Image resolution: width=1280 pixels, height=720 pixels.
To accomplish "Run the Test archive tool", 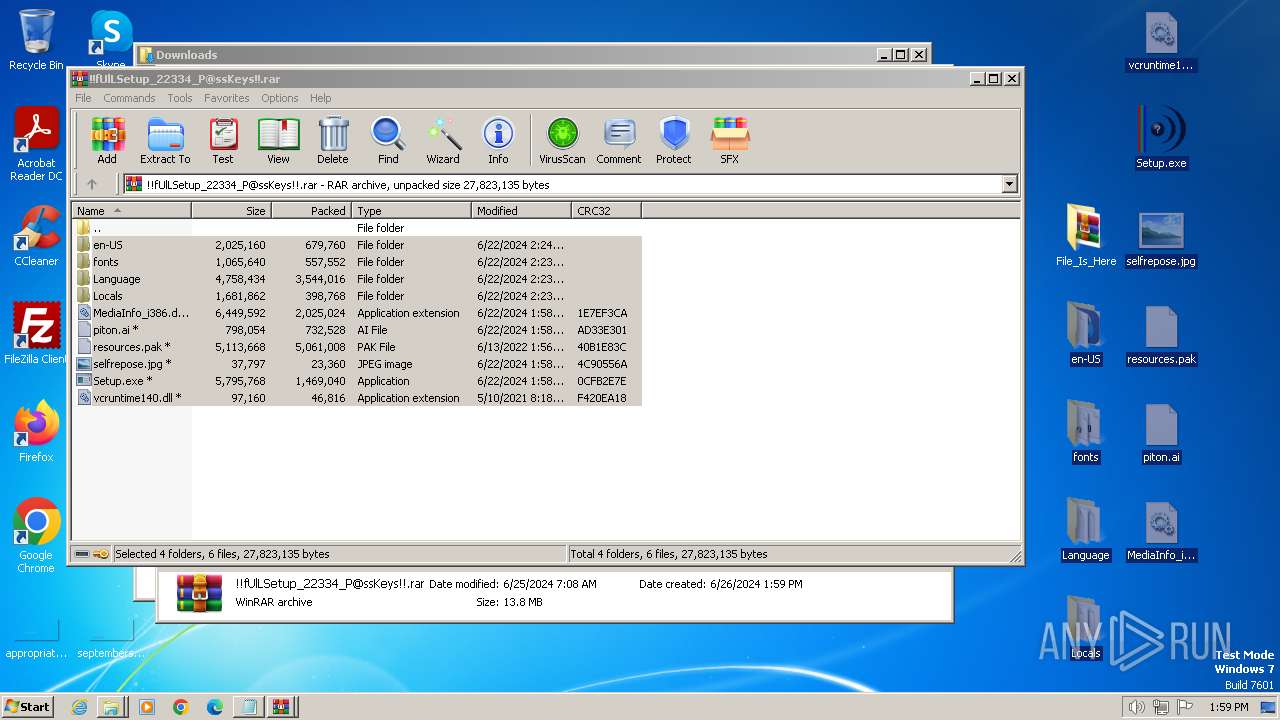I will pos(223,140).
